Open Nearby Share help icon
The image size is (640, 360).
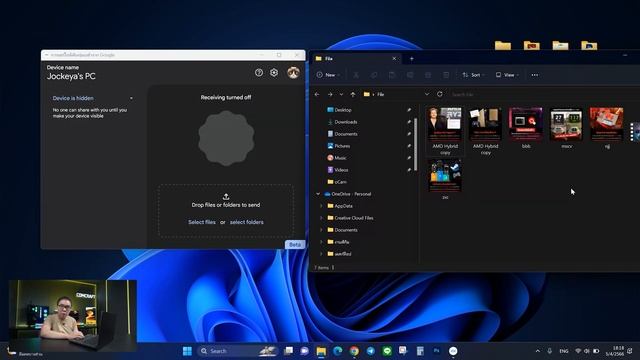pos(259,73)
